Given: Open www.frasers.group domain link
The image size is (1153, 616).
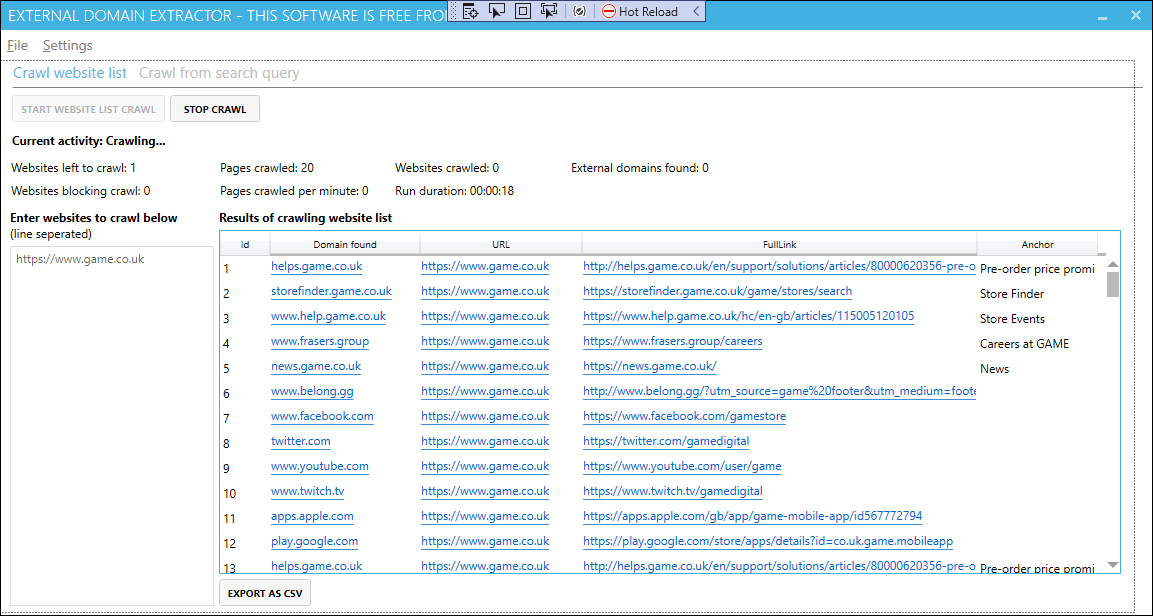Looking at the screenshot, I should point(320,341).
